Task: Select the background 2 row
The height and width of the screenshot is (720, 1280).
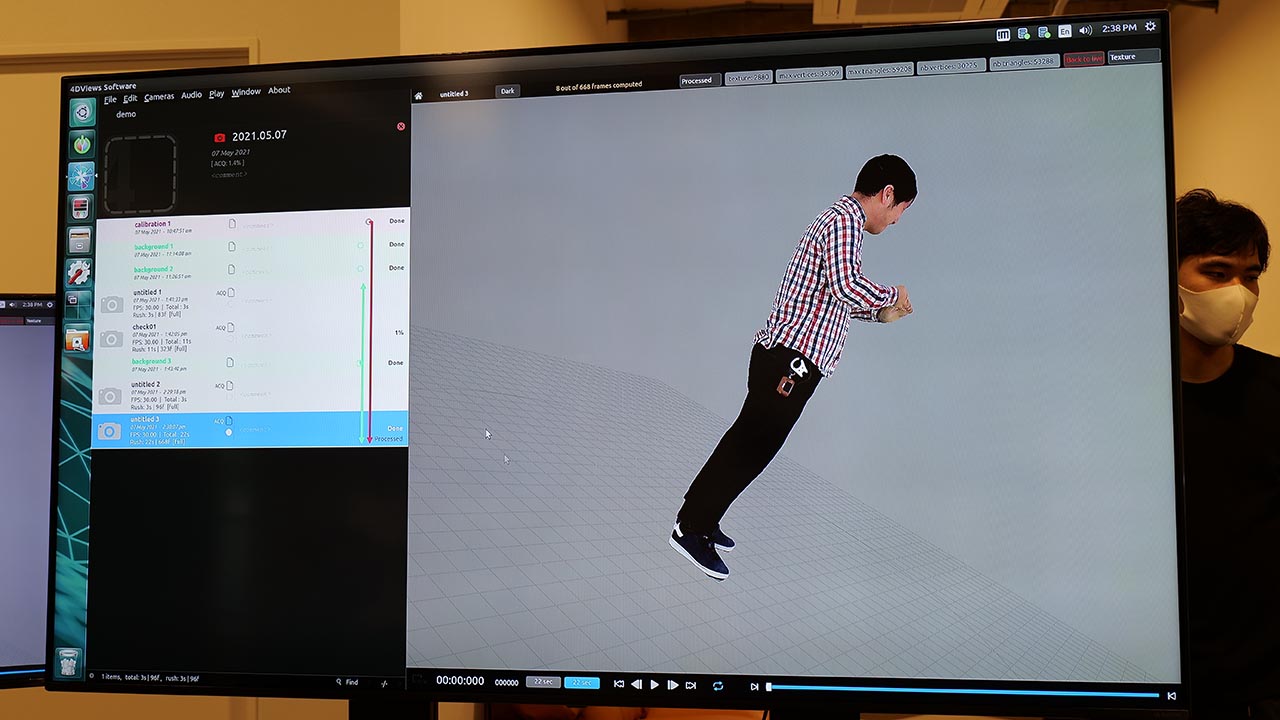Action: point(250,270)
